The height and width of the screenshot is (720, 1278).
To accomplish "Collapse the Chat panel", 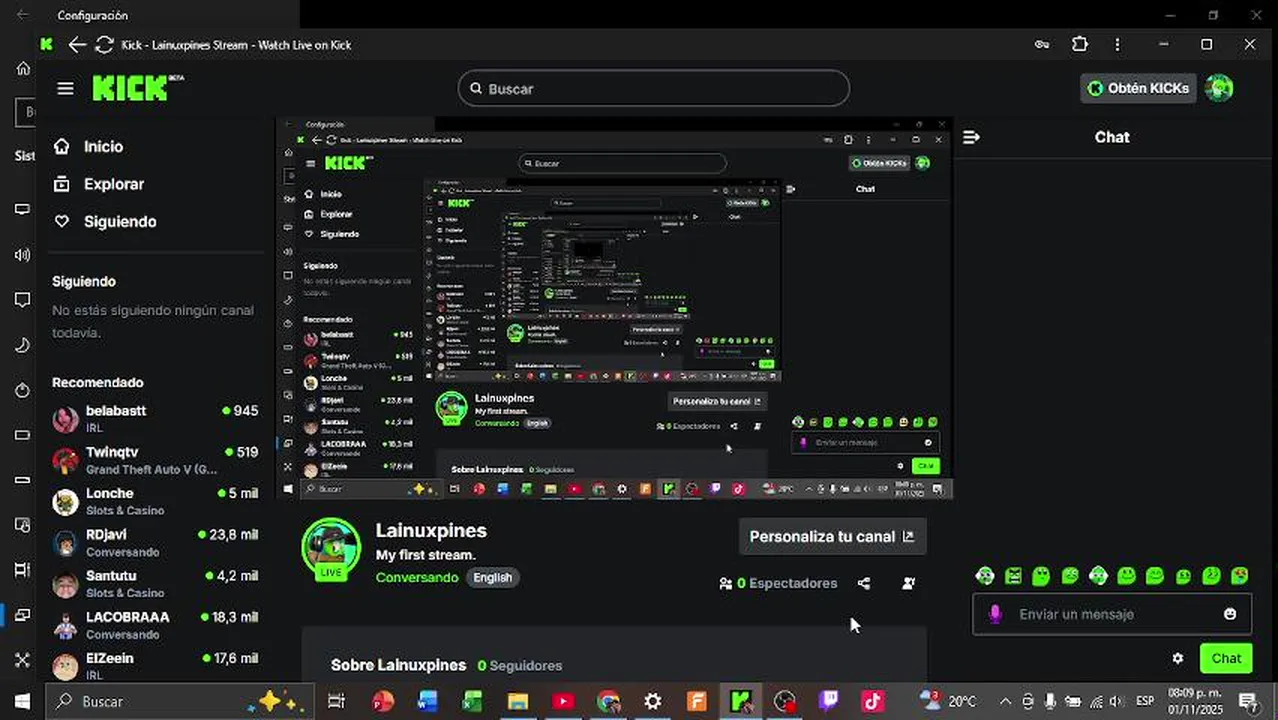I will [971, 137].
